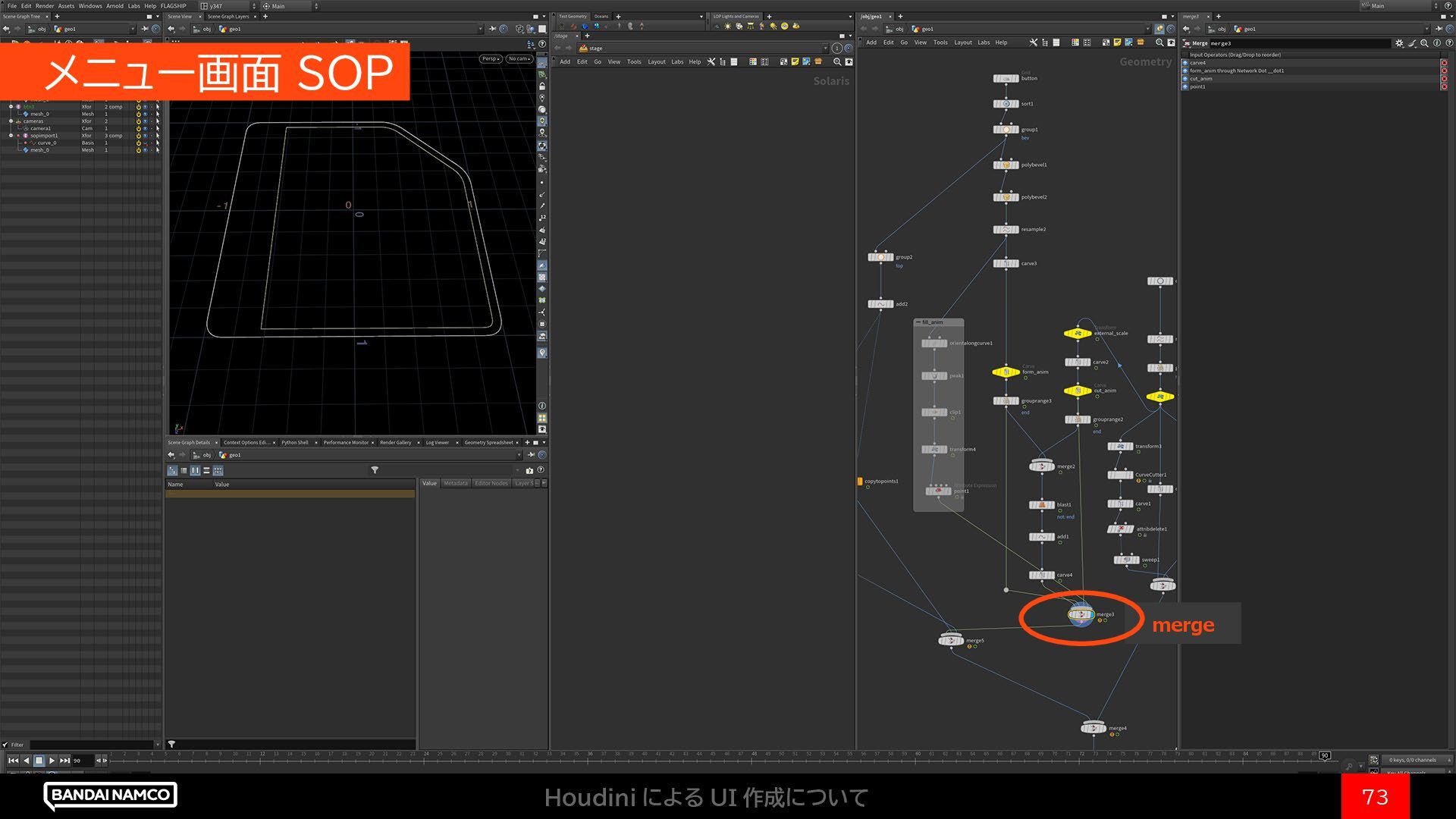
Task: Remove carve4 input with its red X
Action: pyautogui.click(x=1443, y=63)
